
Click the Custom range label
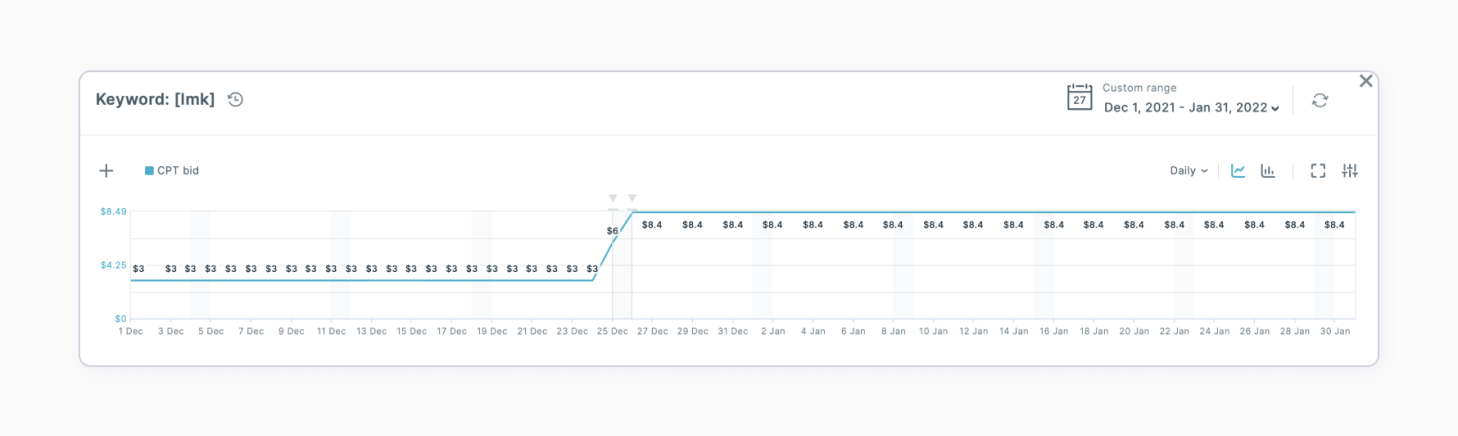pyautogui.click(x=1139, y=88)
